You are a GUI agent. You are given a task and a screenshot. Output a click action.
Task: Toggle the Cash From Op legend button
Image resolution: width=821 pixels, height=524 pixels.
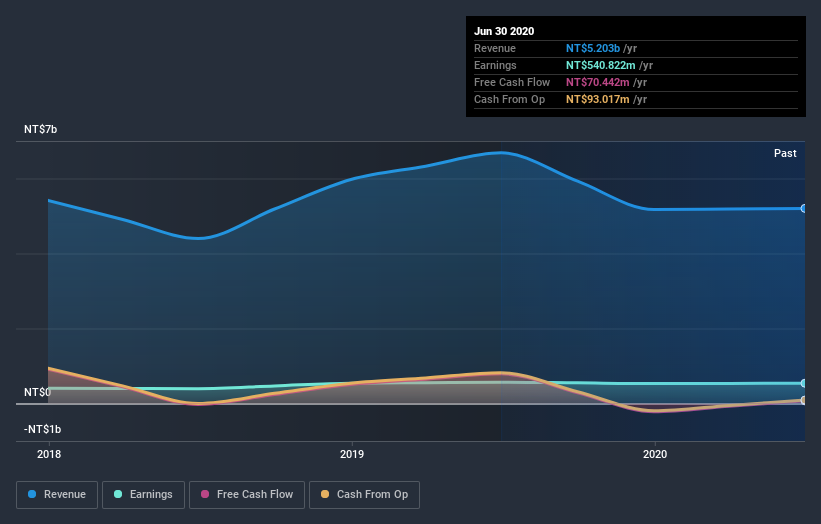coord(364,495)
